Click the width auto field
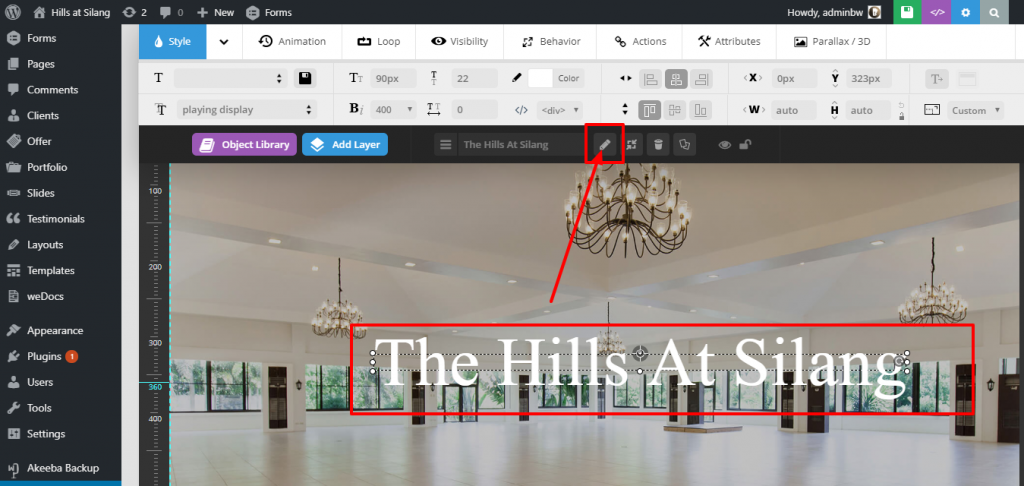 [x=793, y=110]
